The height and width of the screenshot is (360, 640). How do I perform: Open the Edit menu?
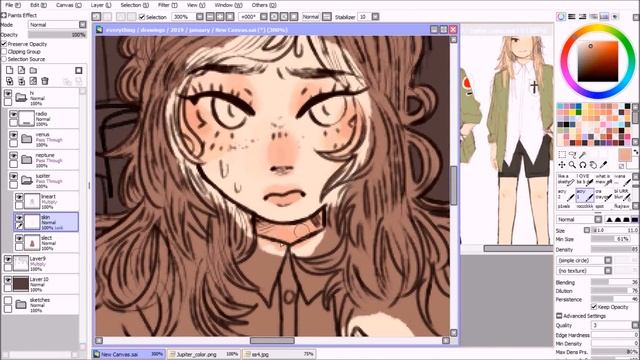coord(39,5)
